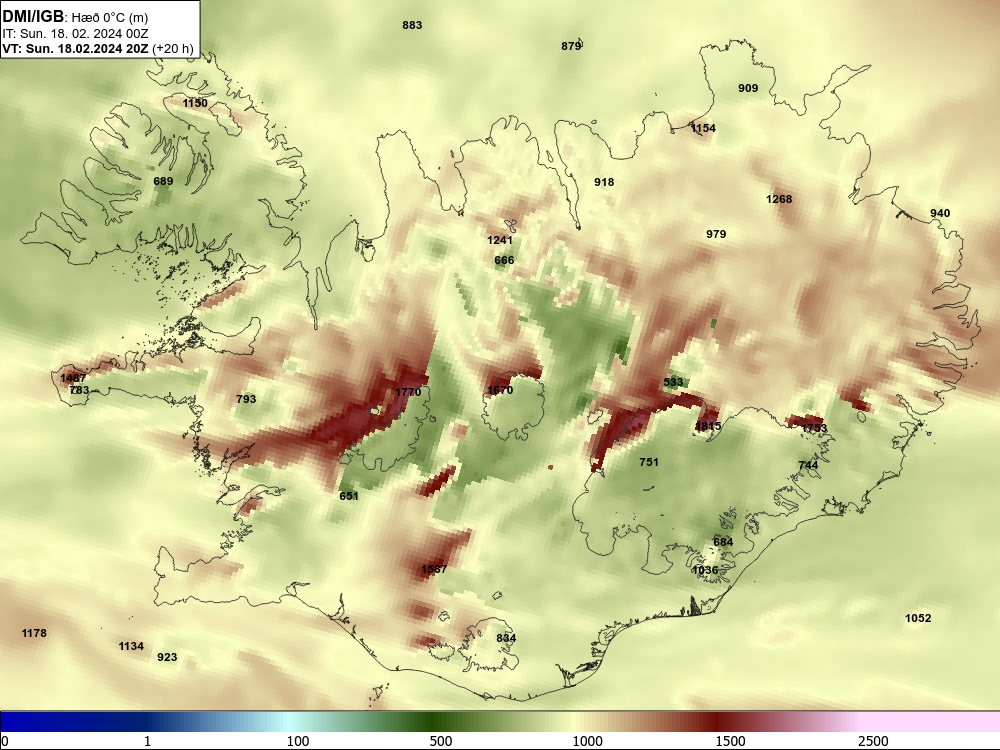Click the 1487 label on Snæfellsnes

[73, 378]
